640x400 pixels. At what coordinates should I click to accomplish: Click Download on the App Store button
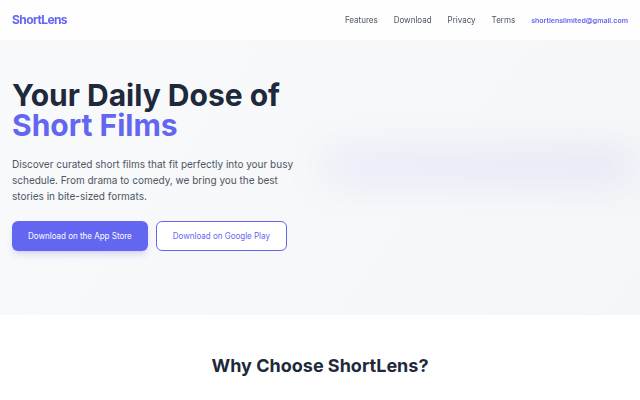click(x=80, y=236)
